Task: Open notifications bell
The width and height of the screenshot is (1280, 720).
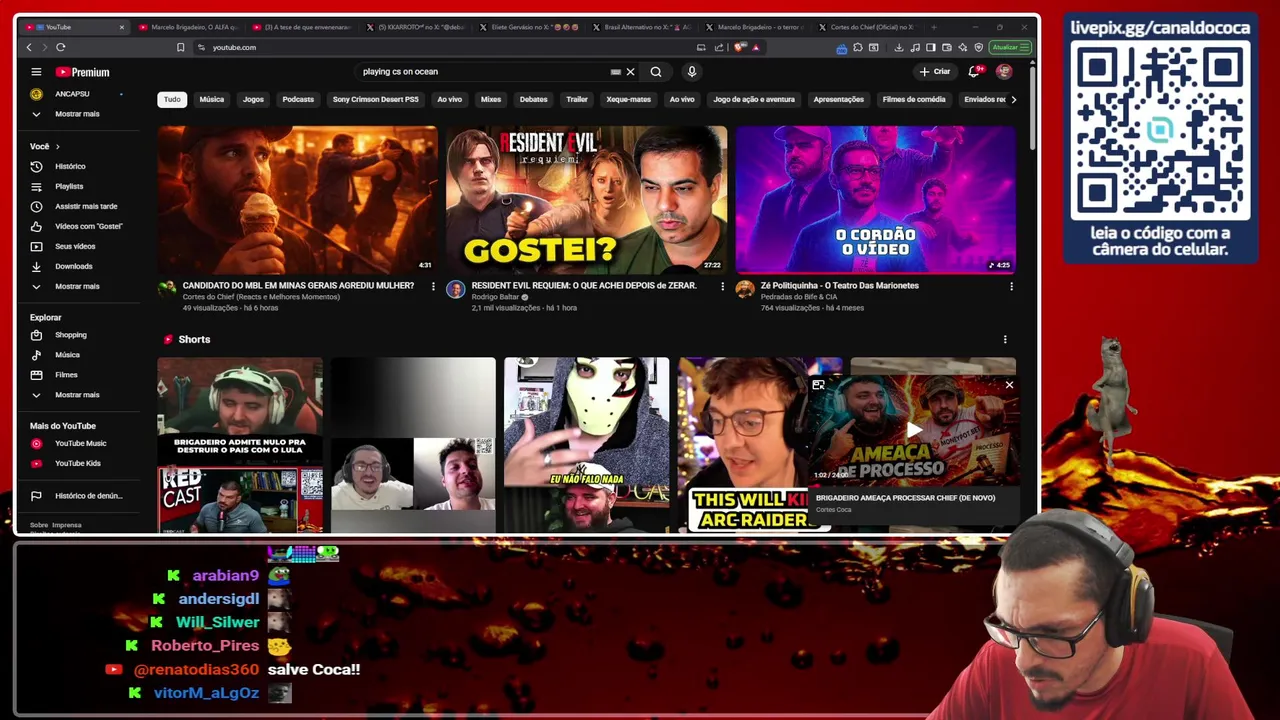Action: click(974, 72)
